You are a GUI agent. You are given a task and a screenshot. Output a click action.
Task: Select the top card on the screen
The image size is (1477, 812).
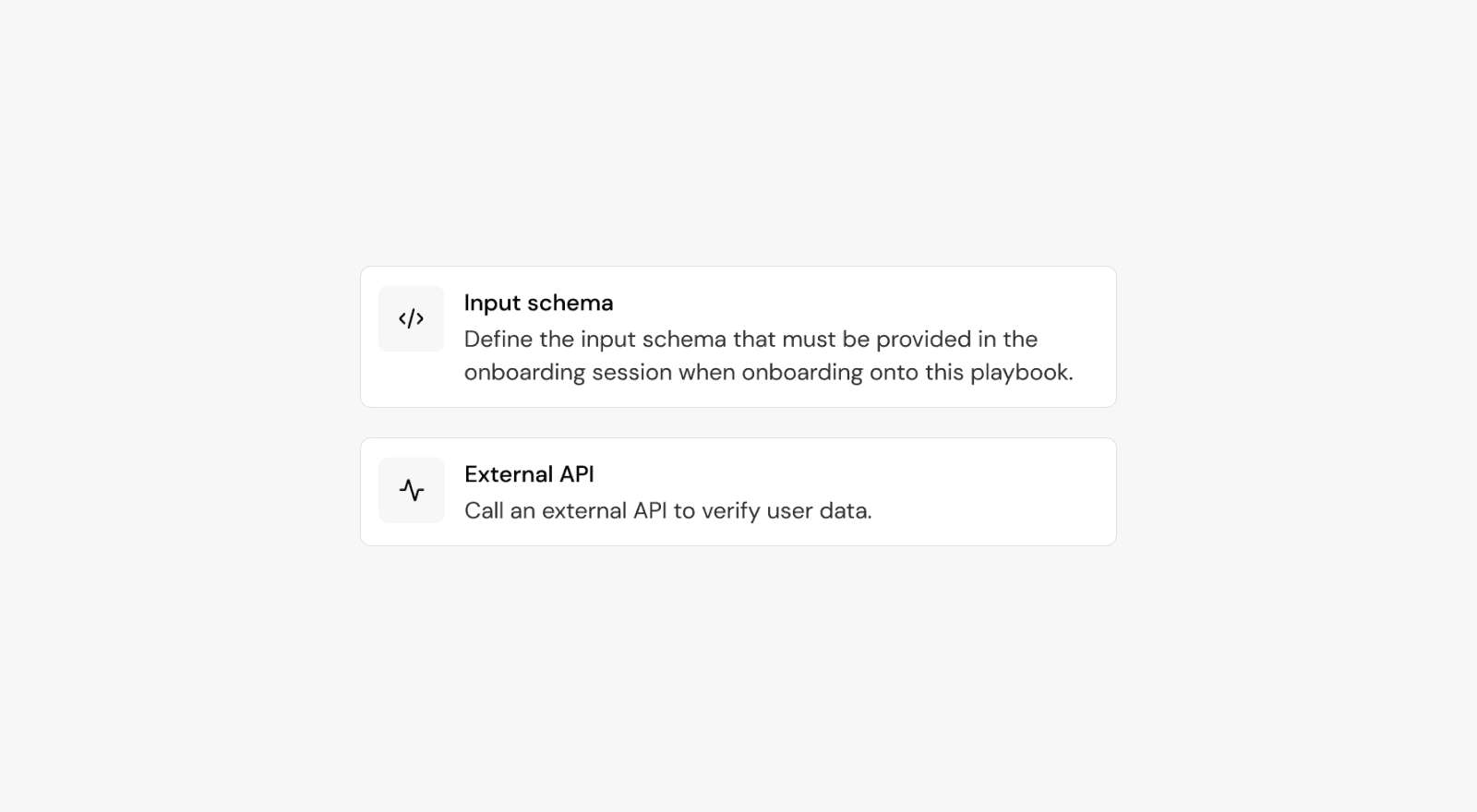click(x=738, y=336)
